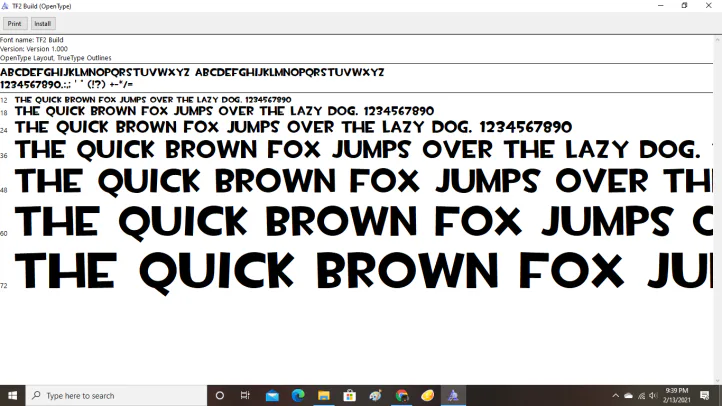Open the volume control tray icon
The width and height of the screenshot is (722, 406).
coord(653,395)
